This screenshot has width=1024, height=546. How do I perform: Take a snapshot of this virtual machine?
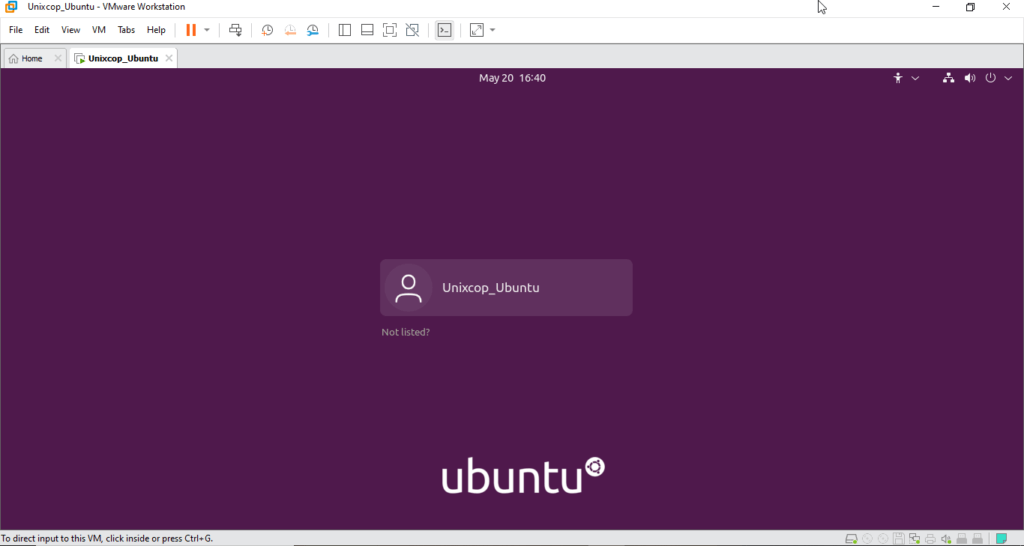pyautogui.click(x=267, y=30)
